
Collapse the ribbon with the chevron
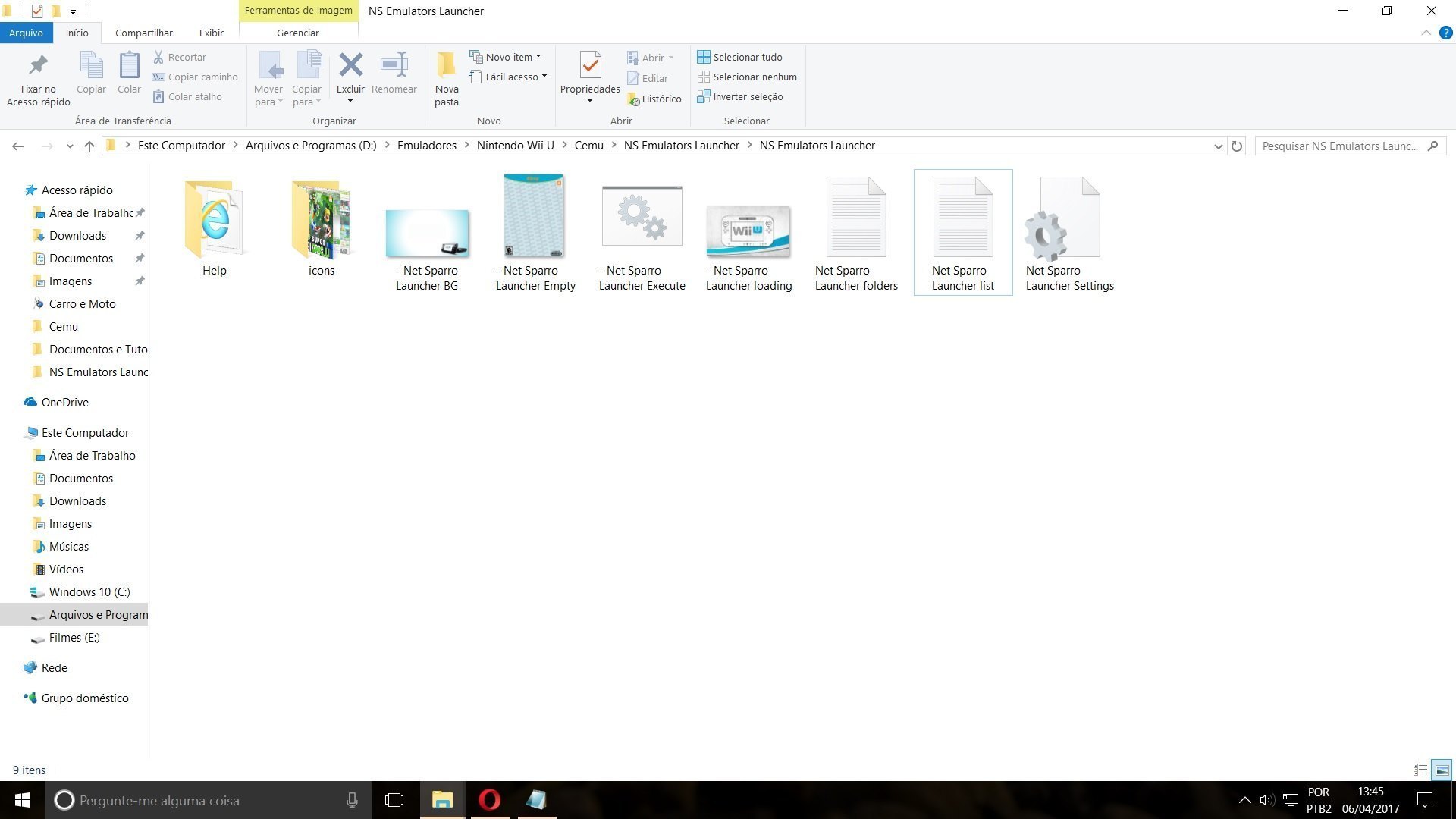pos(1426,33)
